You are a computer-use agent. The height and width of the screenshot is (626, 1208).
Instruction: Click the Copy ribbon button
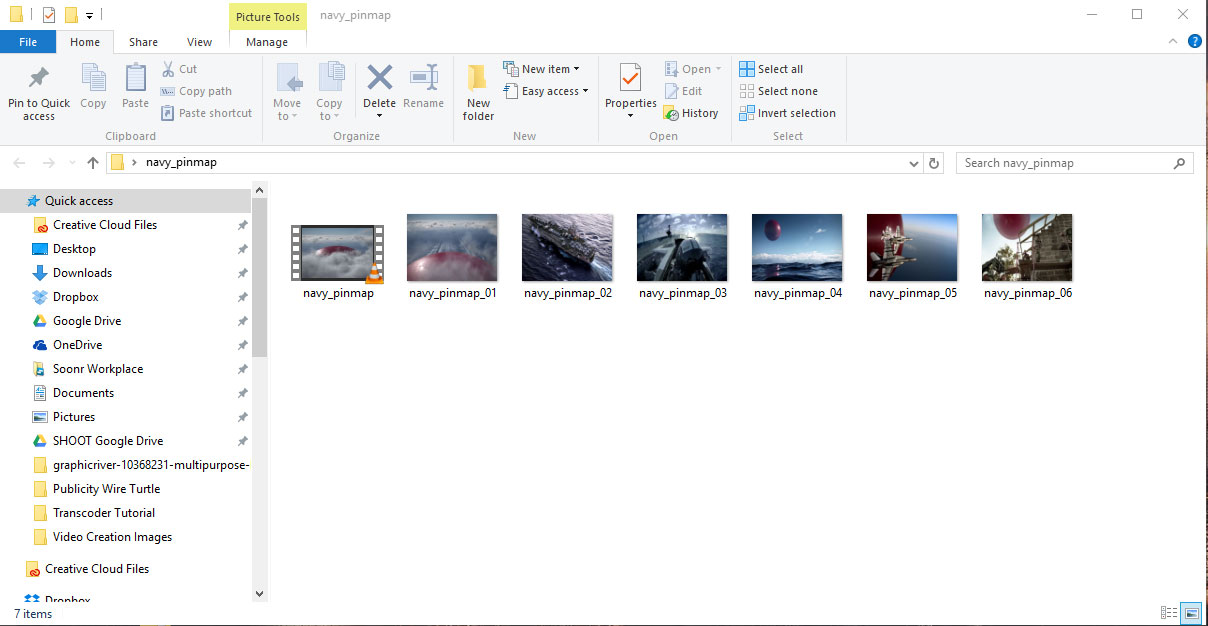pyautogui.click(x=93, y=86)
